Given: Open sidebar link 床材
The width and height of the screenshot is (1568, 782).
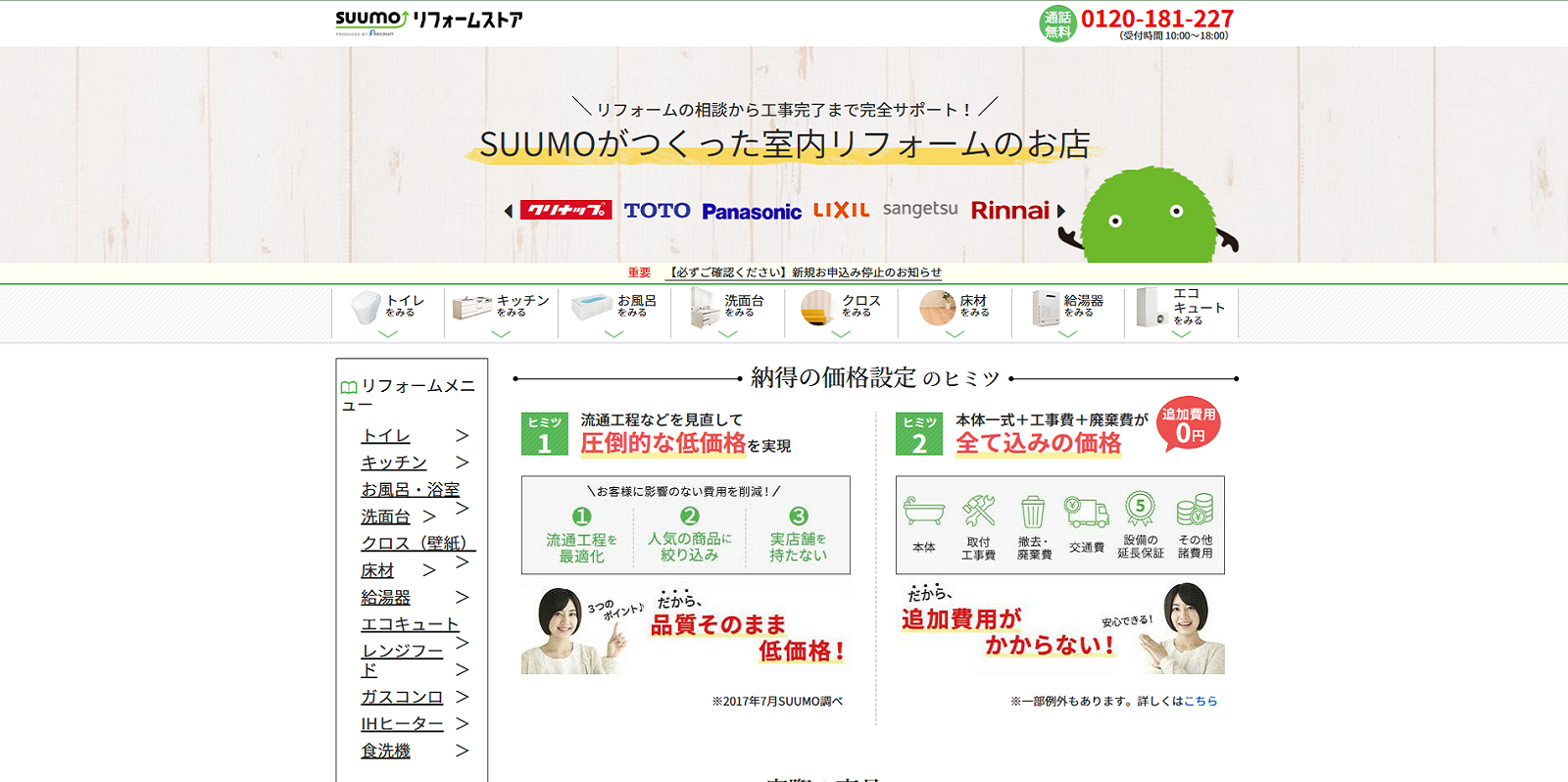Looking at the screenshot, I should [x=377, y=570].
